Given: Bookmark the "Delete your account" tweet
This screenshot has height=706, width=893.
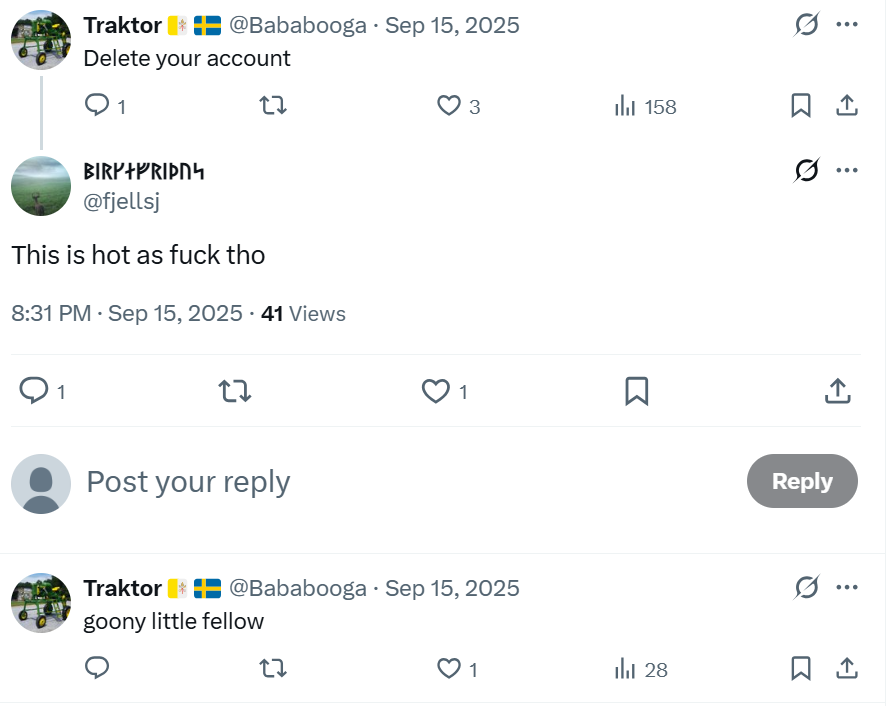Looking at the screenshot, I should pyautogui.click(x=801, y=106).
